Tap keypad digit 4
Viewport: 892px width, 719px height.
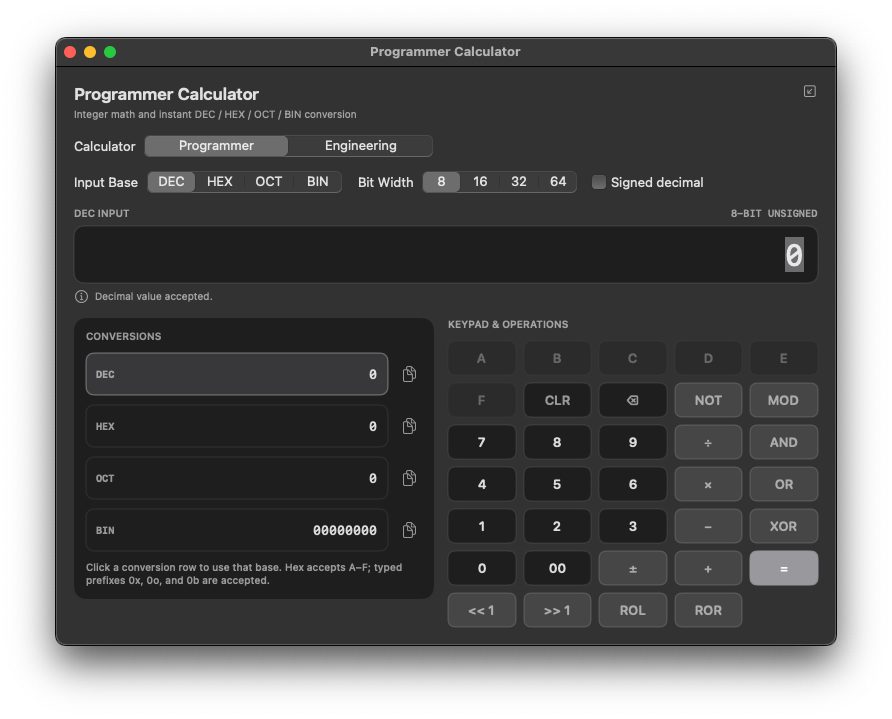[482, 484]
